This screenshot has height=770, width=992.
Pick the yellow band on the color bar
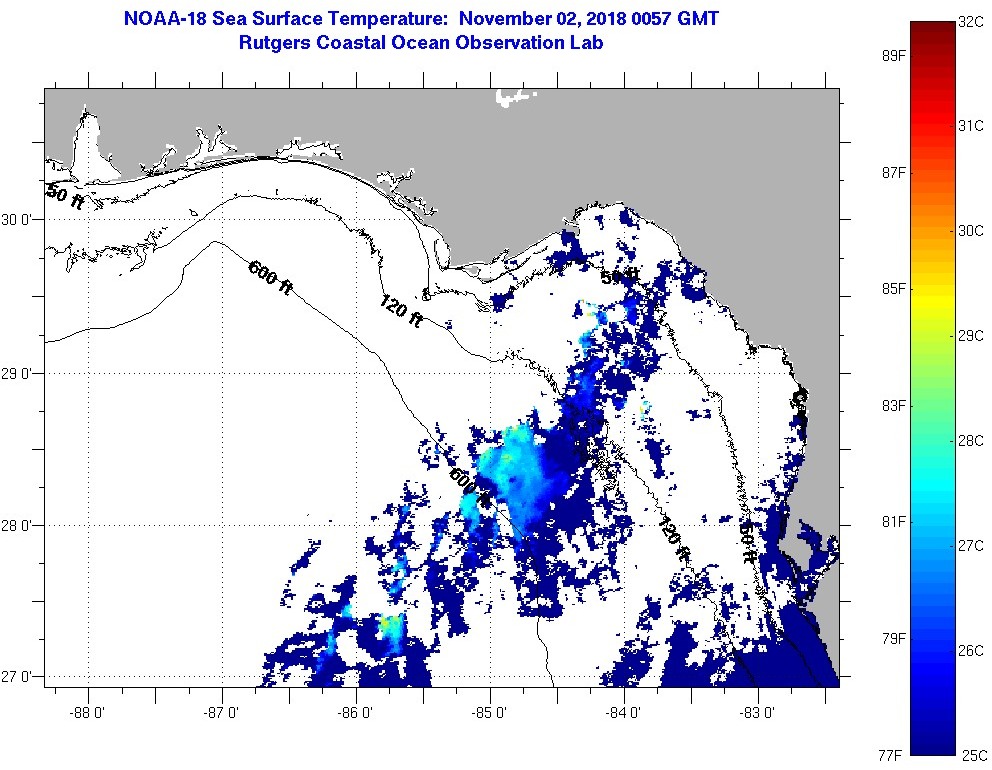tap(930, 318)
